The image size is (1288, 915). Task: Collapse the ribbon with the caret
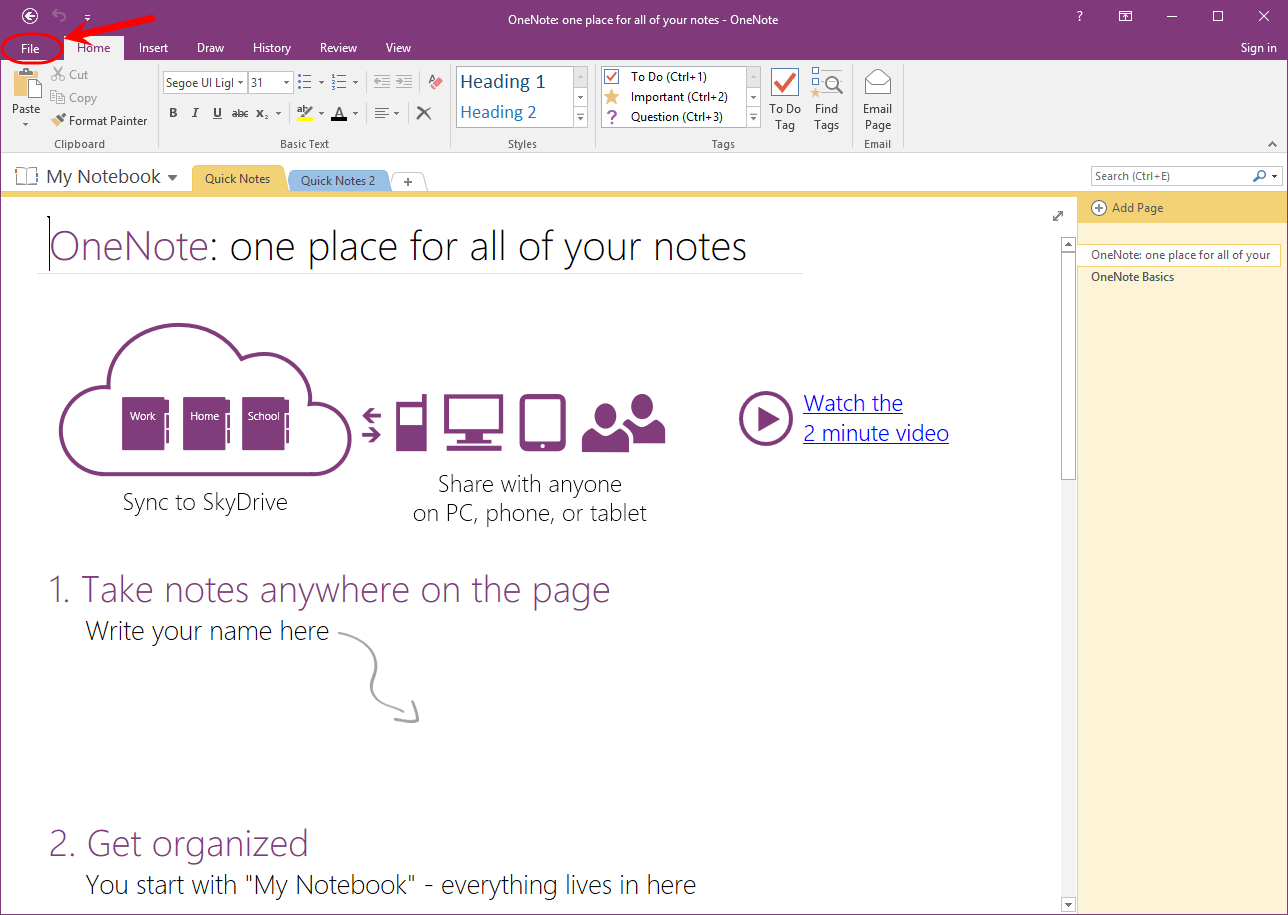tap(1273, 143)
